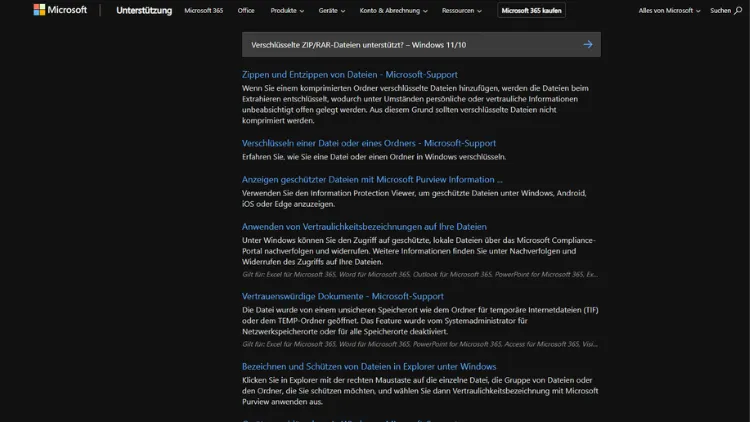Open the Microsoft logo home link
Viewport: 750px width, 422px height.
pyautogui.click(x=60, y=10)
